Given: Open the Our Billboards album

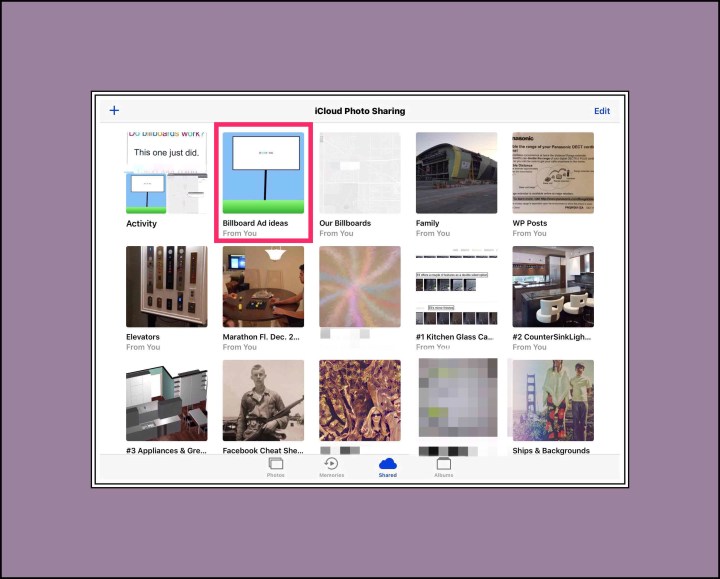Looking at the screenshot, I should point(360,173).
